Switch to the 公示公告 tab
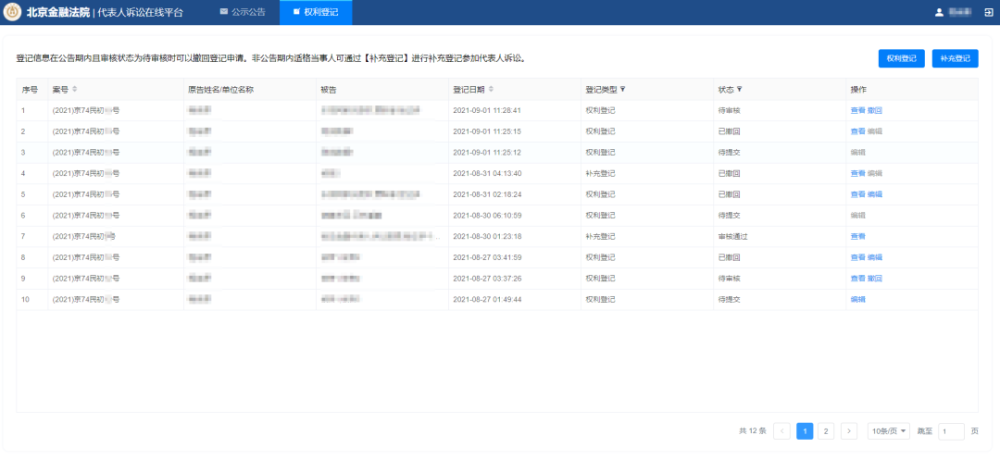Image resolution: width=1000 pixels, height=460 pixels. [243, 12]
